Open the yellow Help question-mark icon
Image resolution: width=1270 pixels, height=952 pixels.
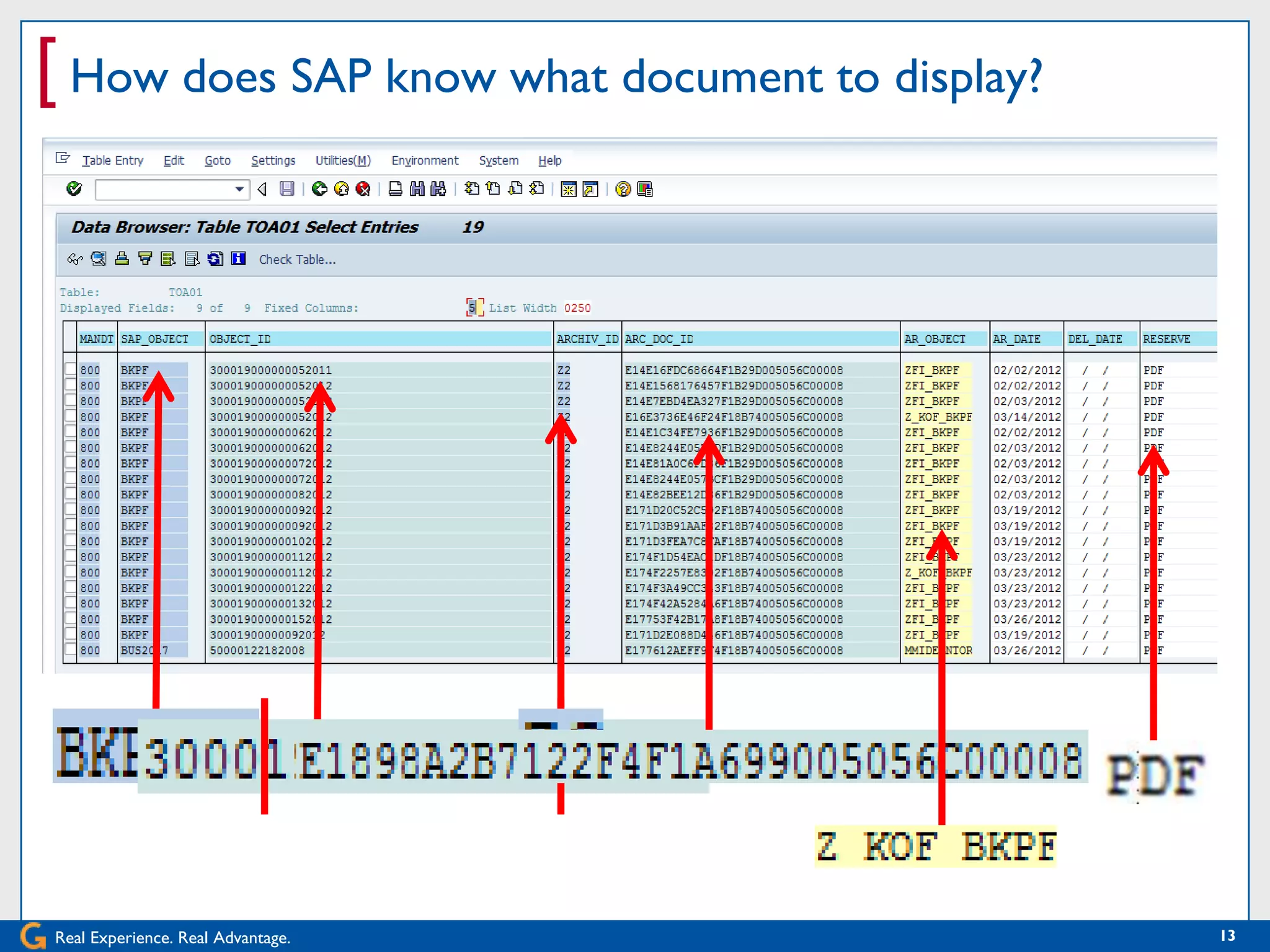[623, 189]
